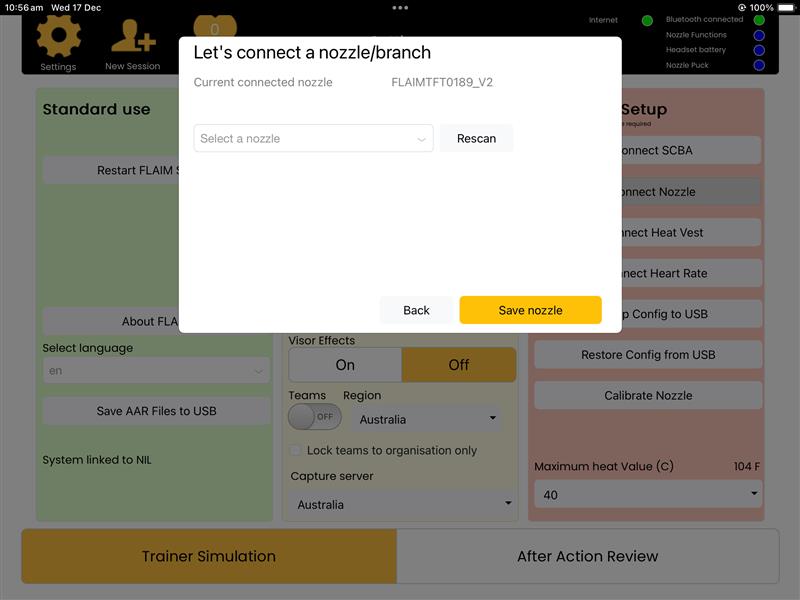Tap the Bluetooth connected green indicator
The height and width of the screenshot is (600, 800).
pyautogui.click(x=759, y=20)
